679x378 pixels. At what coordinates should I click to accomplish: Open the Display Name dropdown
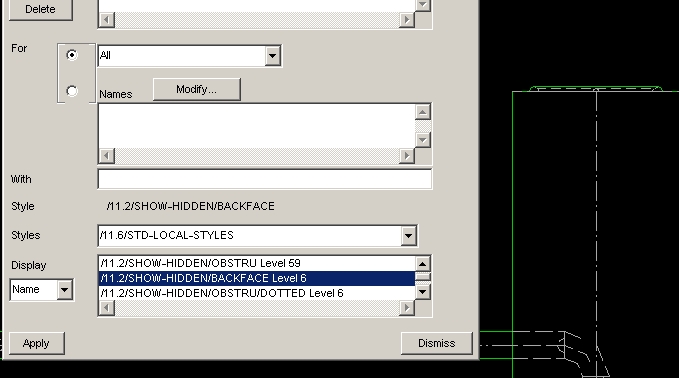click(x=64, y=290)
